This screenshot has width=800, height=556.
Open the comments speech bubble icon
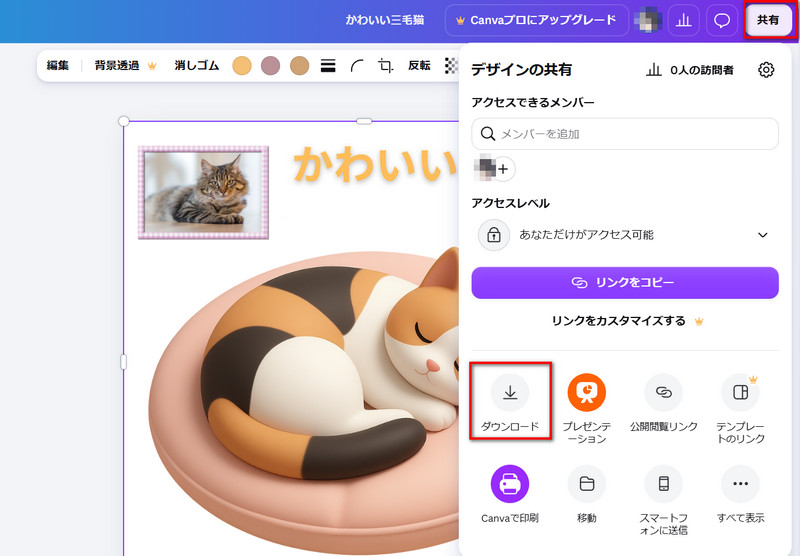click(721, 20)
